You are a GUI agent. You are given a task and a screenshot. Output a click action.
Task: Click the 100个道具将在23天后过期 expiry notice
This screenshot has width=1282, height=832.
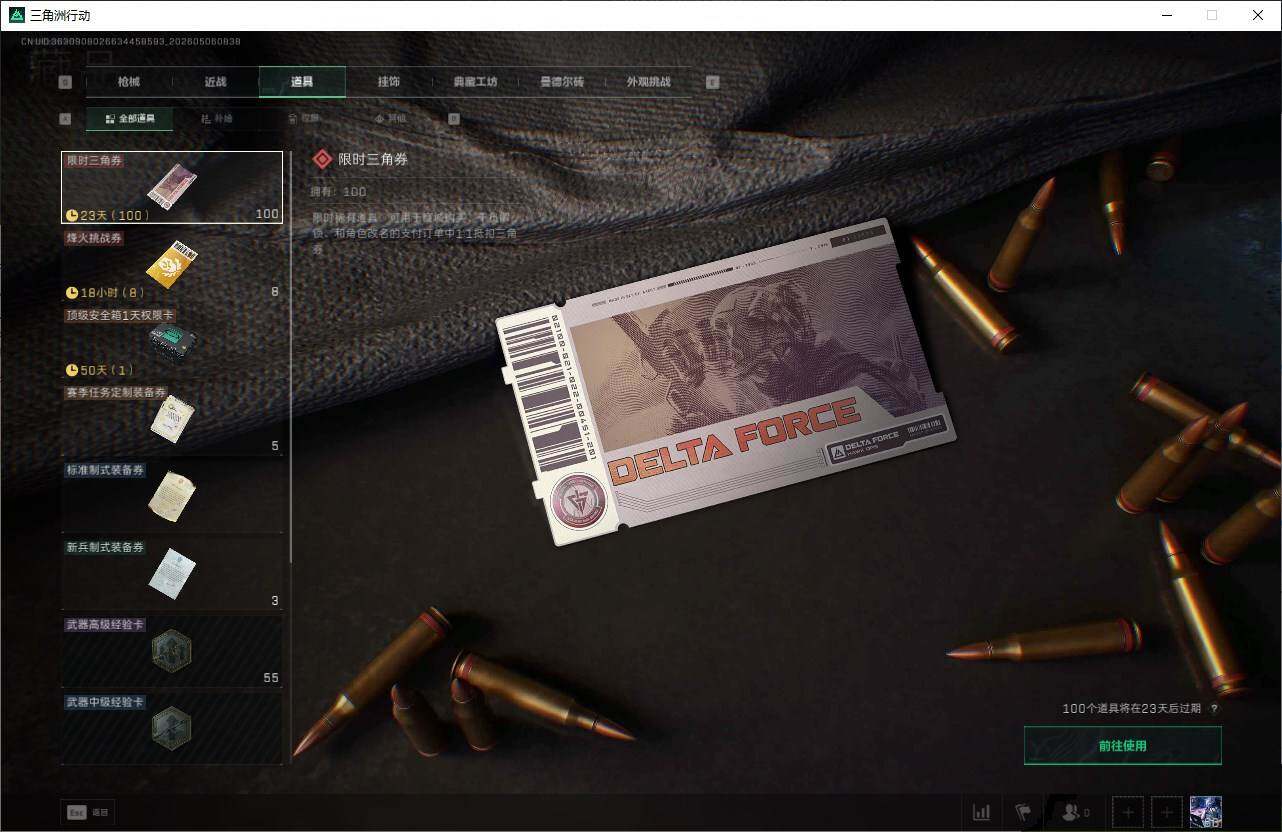tap(1133, 709)
